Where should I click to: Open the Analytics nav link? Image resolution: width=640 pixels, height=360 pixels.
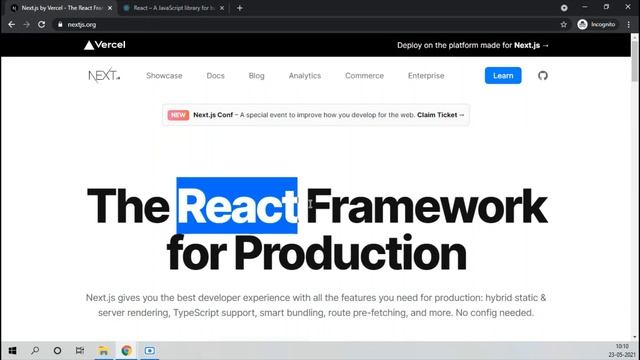pos(305,76)
